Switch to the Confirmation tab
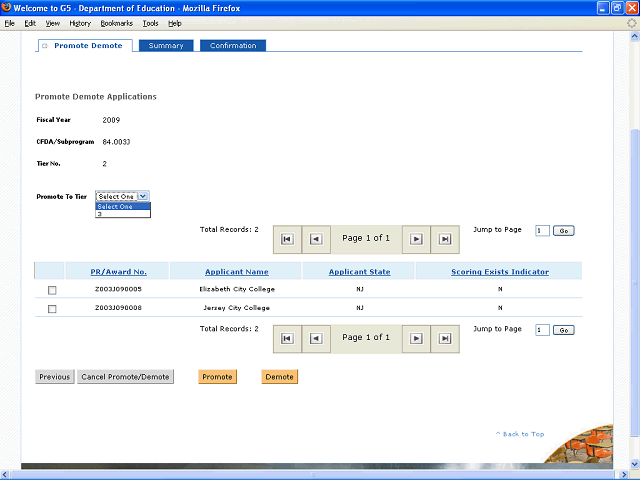The image size is (640, 480). coord(233,45)
